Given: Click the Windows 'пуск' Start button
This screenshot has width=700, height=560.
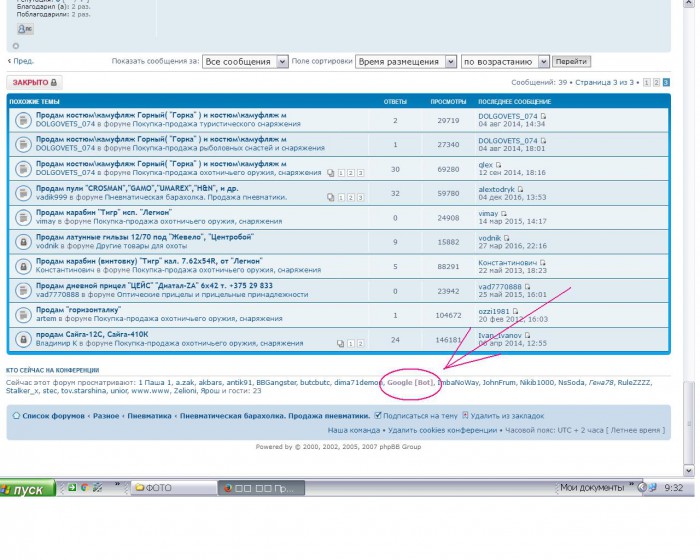Looking at the screenshot, I should pyautogui.click(x=25, y=489).
